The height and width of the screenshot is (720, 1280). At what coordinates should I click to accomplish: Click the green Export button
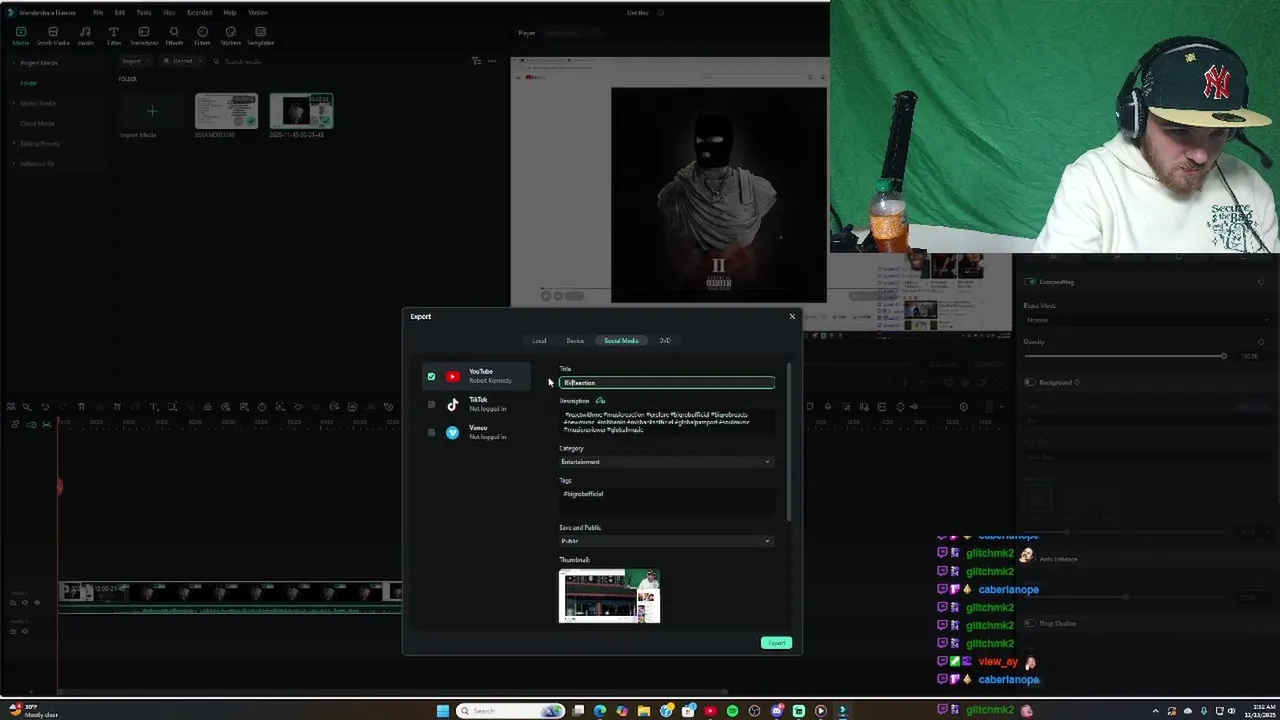coord(776,643)
